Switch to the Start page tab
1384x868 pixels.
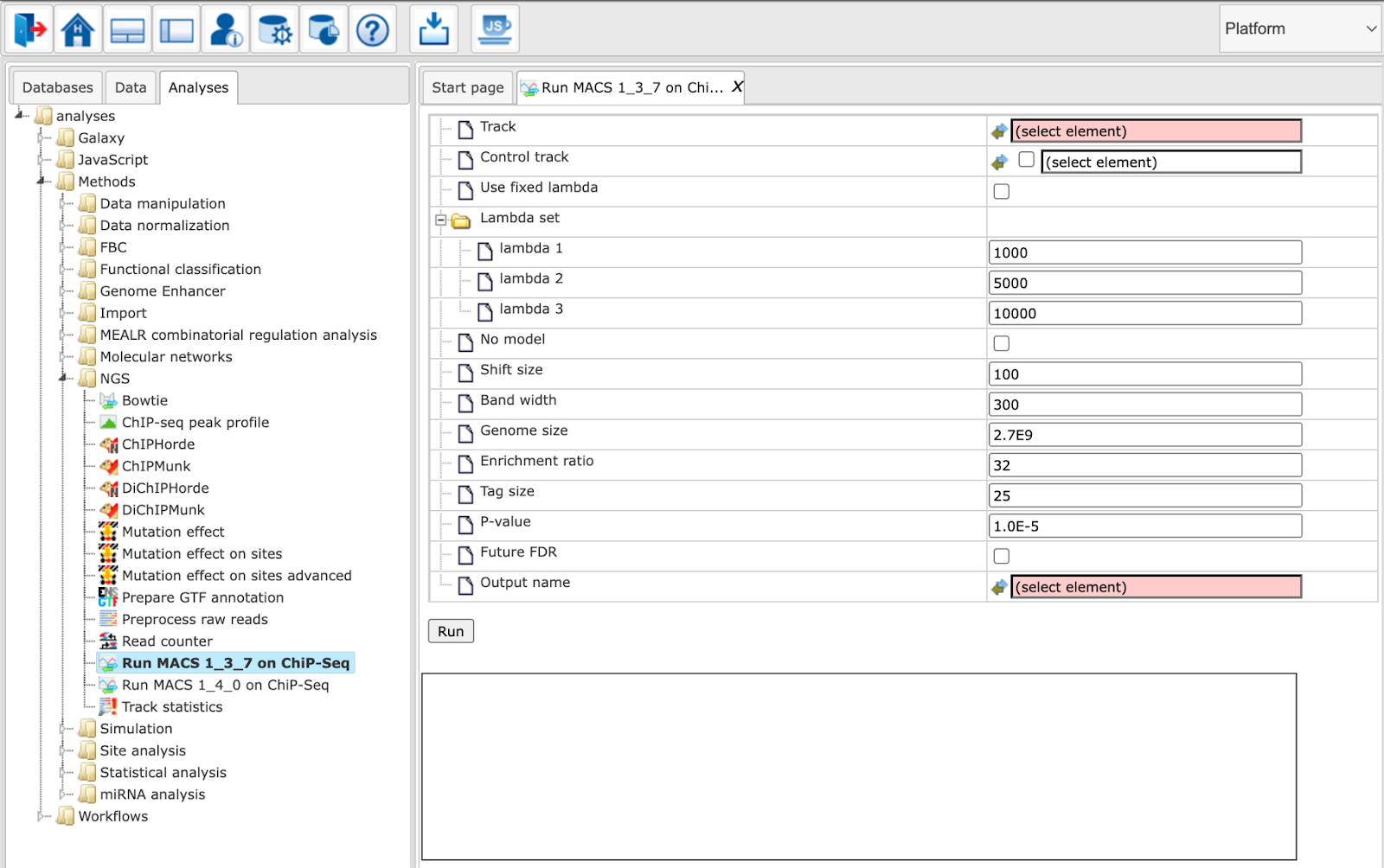(468, 87)
